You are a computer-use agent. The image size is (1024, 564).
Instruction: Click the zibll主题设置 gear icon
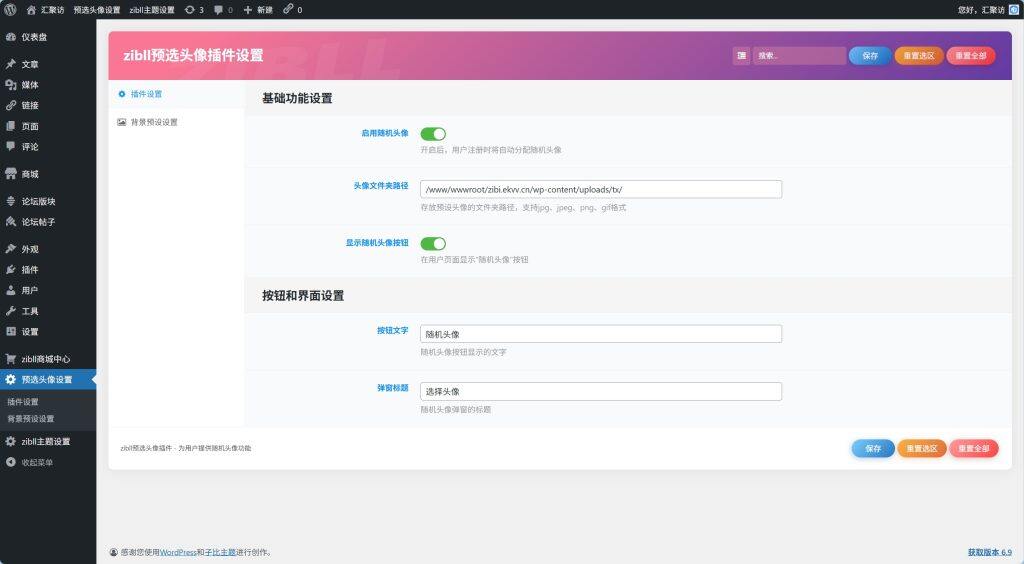pos(10,441)
